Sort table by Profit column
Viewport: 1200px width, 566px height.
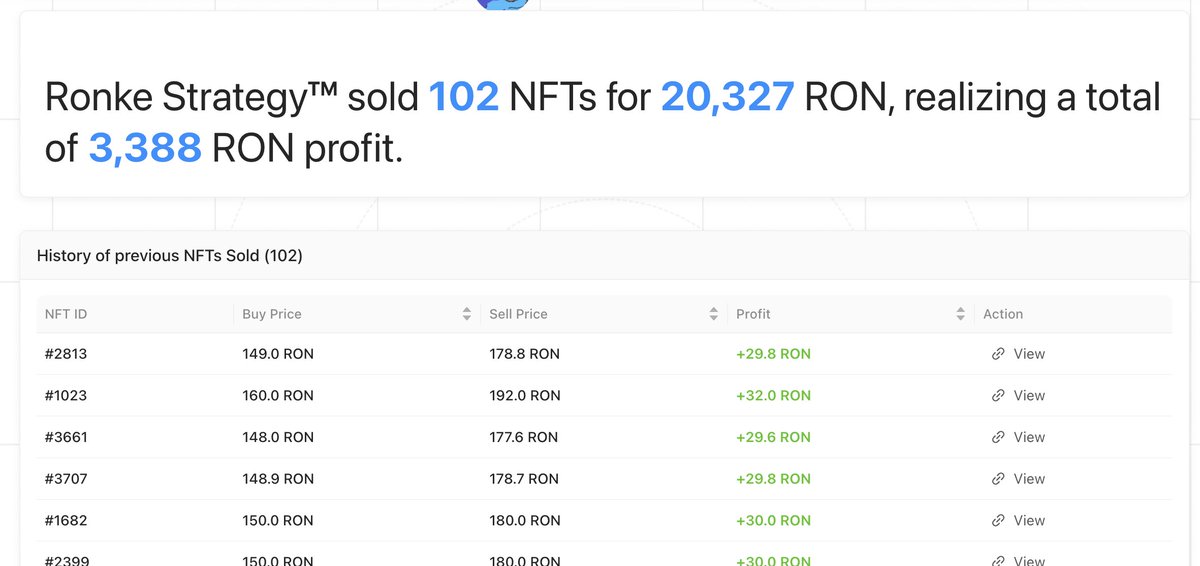(x=960, y=314)
